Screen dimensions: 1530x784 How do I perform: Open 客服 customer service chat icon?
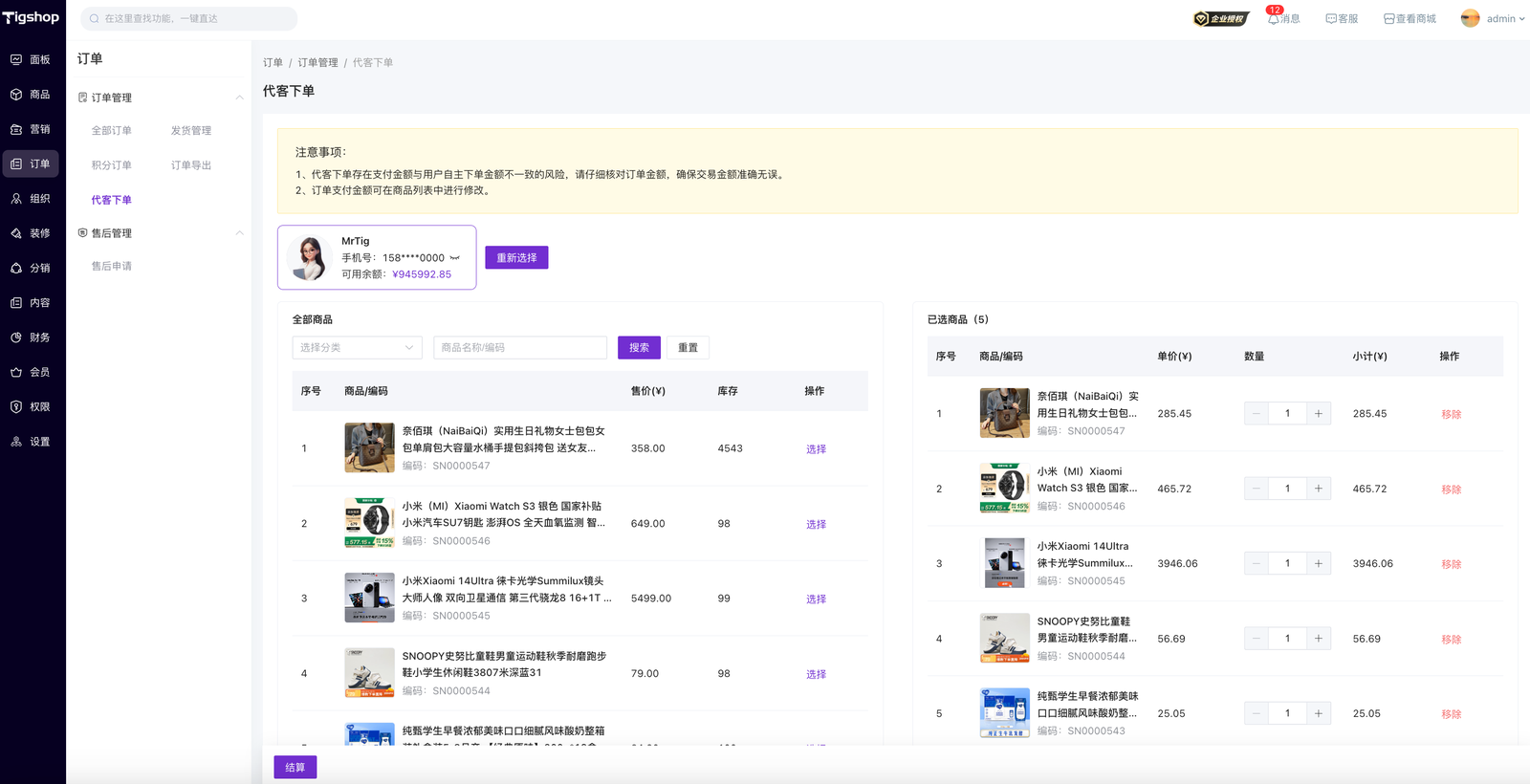(1330, 19)
